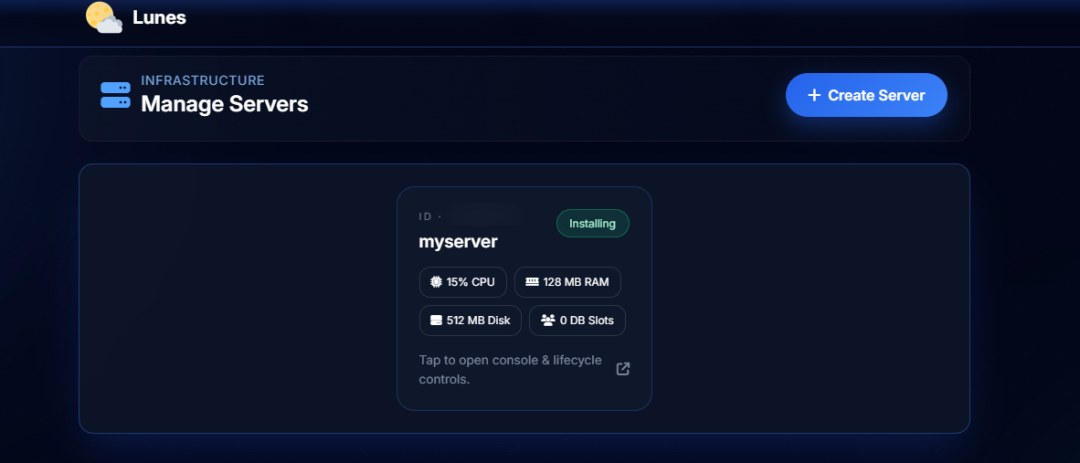Click the DB Slots users icon
The image size is (1080, 463).
(547, 321)
